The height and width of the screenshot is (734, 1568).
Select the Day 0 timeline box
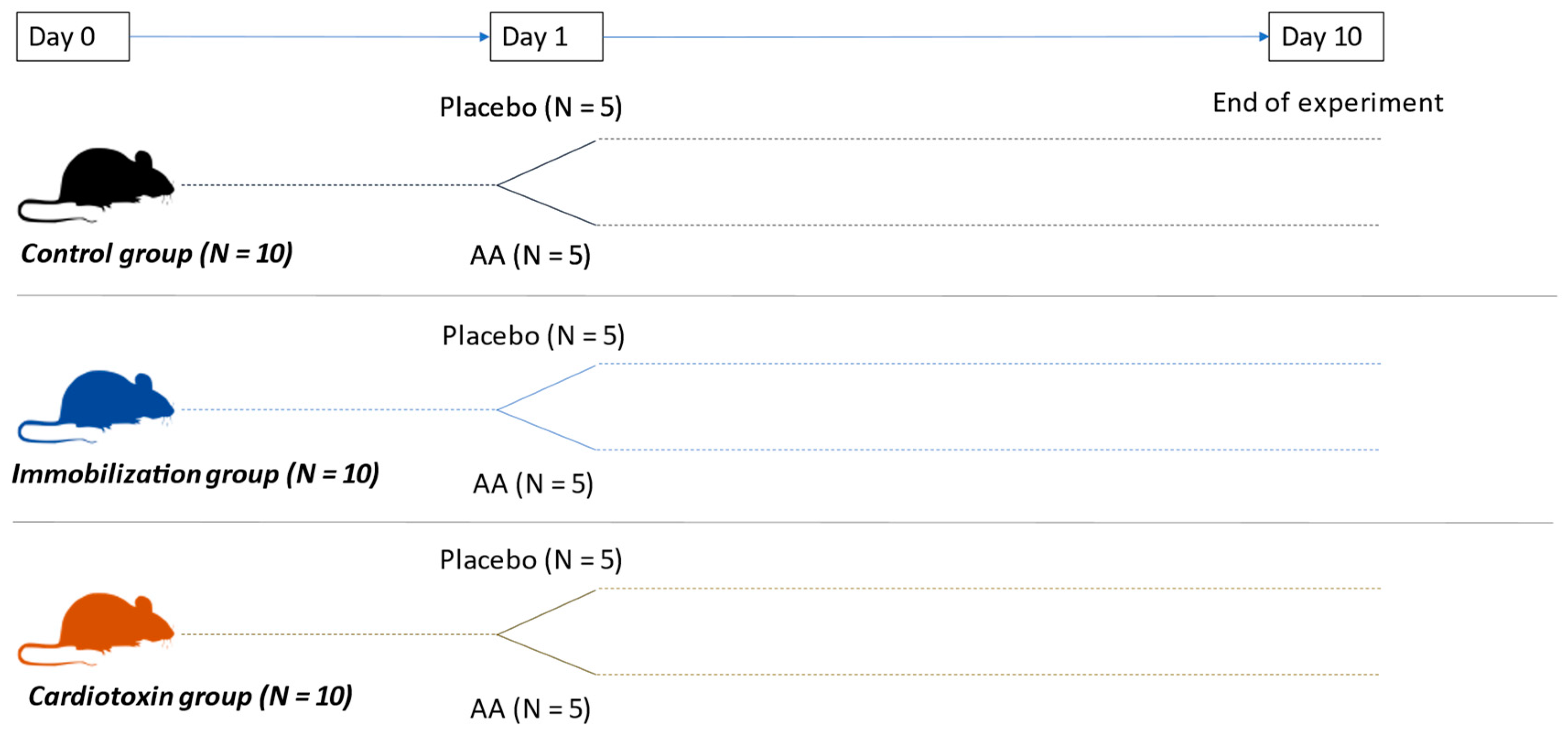click(x=73, y=37)
